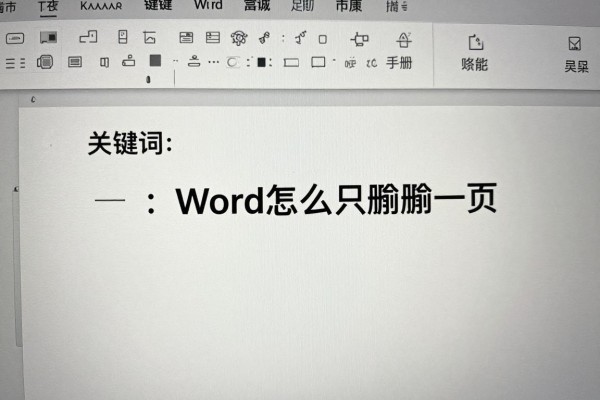Image resolution: width=600 pixels, height=400 pixels.
Task: Click the three-dot ellipsis icon
Action: click(x=214, y=62)
